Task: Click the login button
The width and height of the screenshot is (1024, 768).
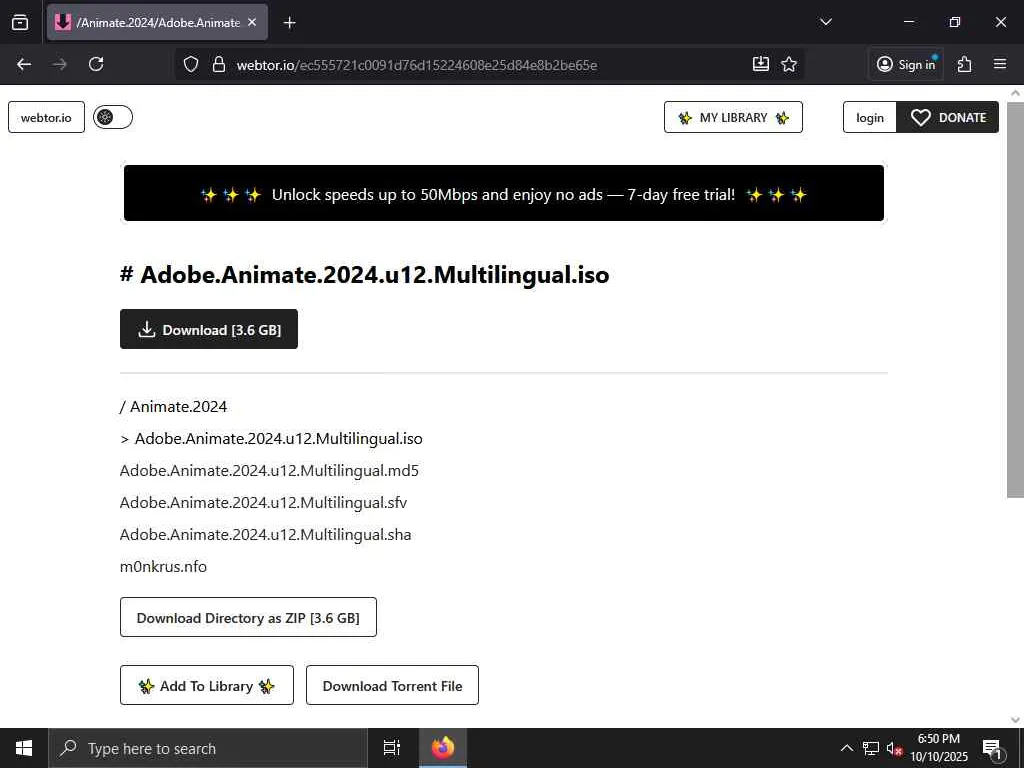Action: click(870, 118)
